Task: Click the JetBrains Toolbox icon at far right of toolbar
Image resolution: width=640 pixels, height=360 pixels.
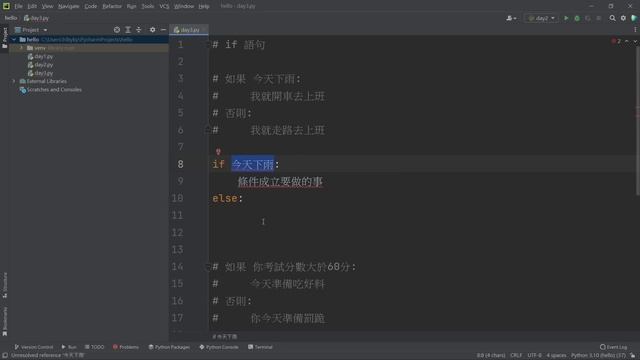Action: coord(634,18)
